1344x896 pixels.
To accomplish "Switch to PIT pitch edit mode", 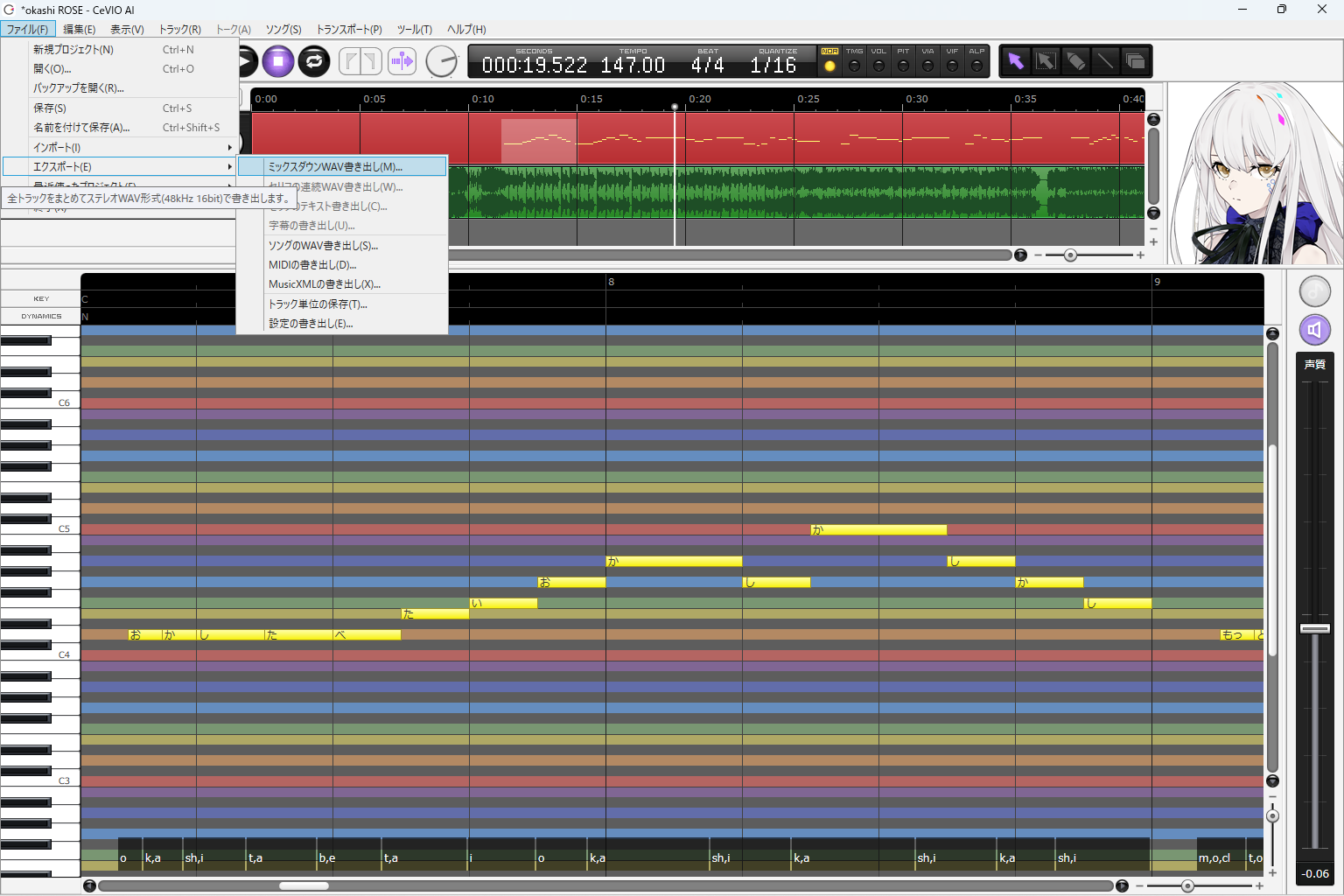I will (x=903, y=65).
